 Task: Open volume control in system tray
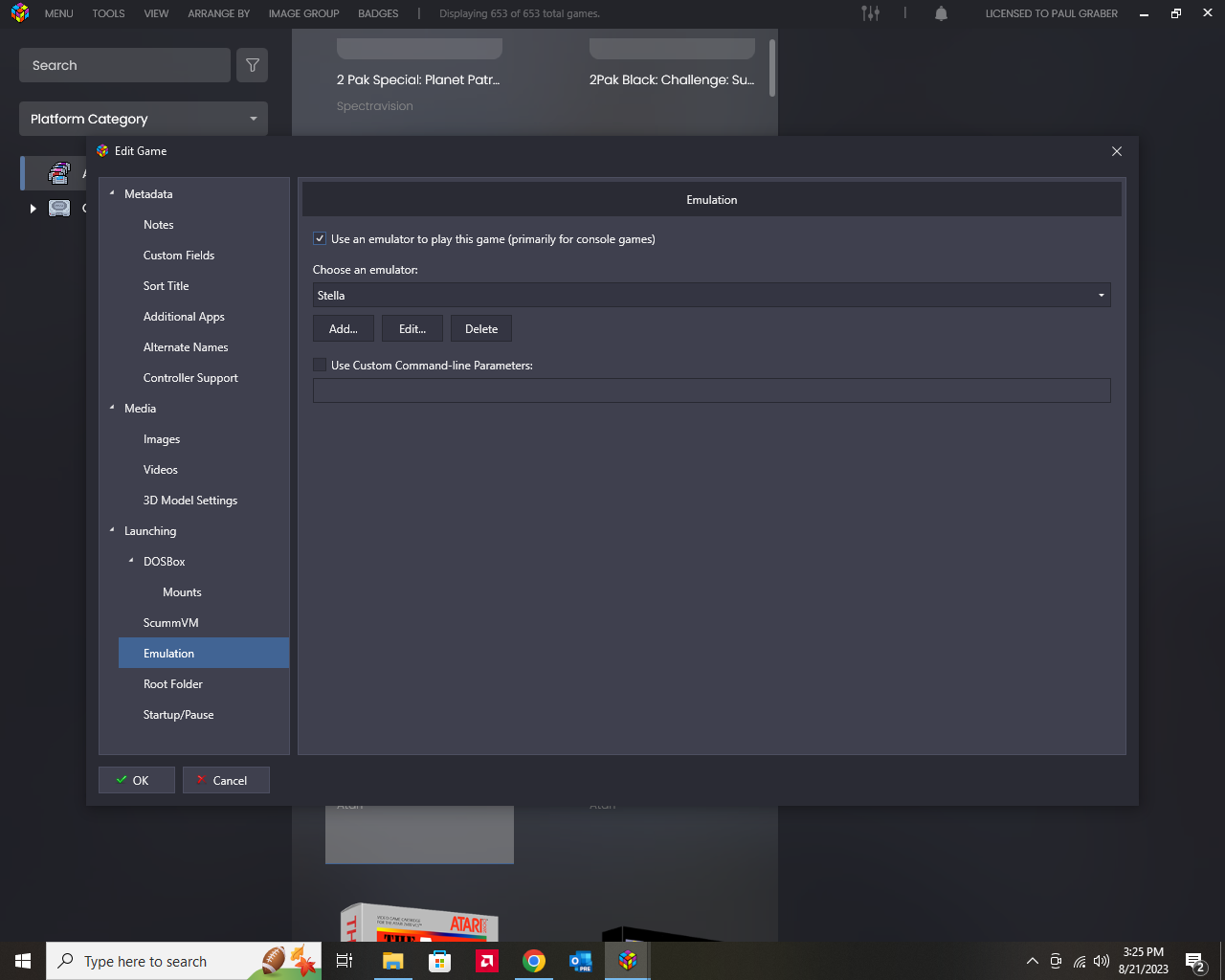click(1102, 961)
